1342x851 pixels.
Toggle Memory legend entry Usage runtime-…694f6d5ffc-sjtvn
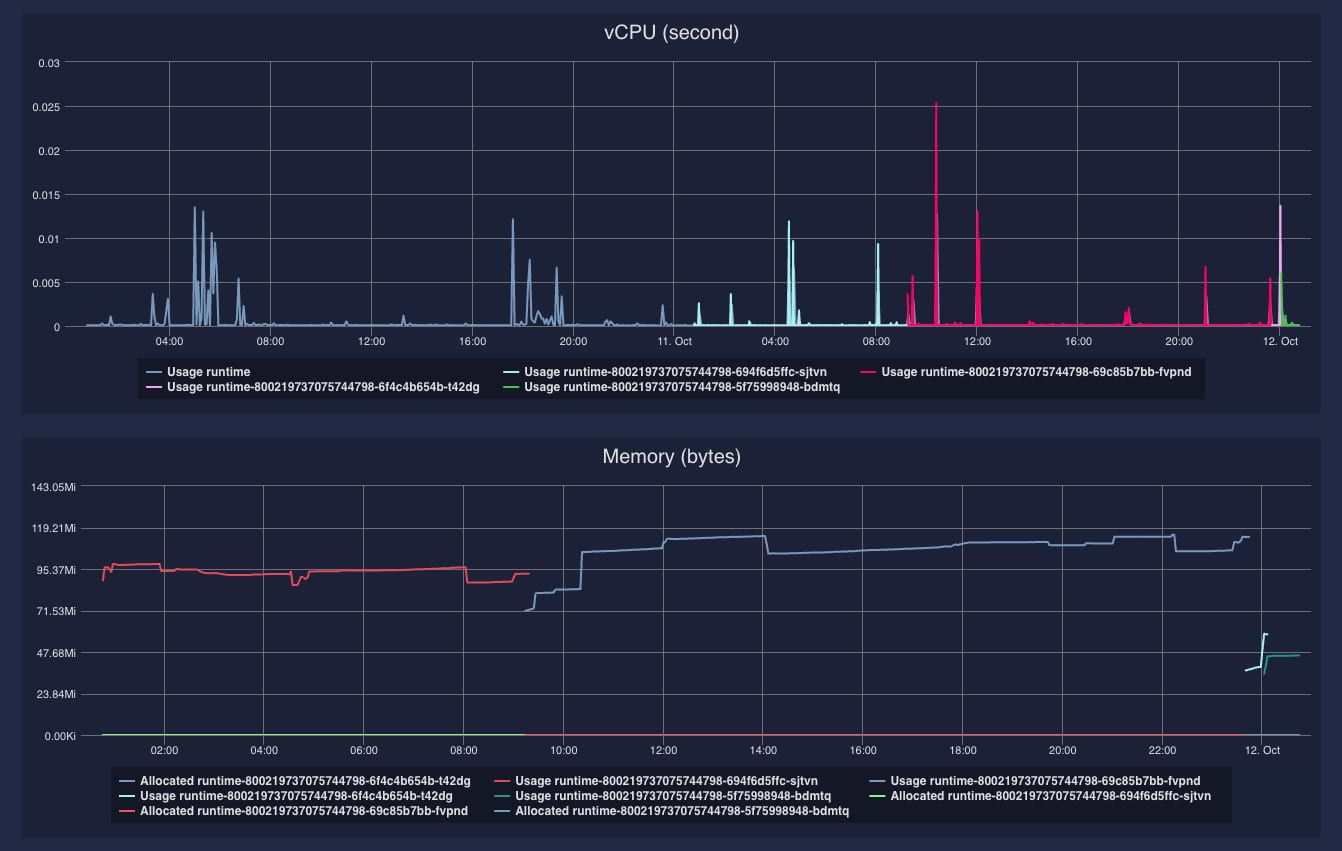(657, 781)
